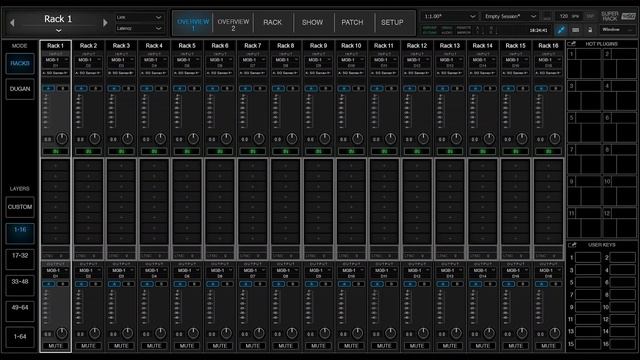
Task: Toggle the IN button on Rack 11
Action: coord(384,151)
